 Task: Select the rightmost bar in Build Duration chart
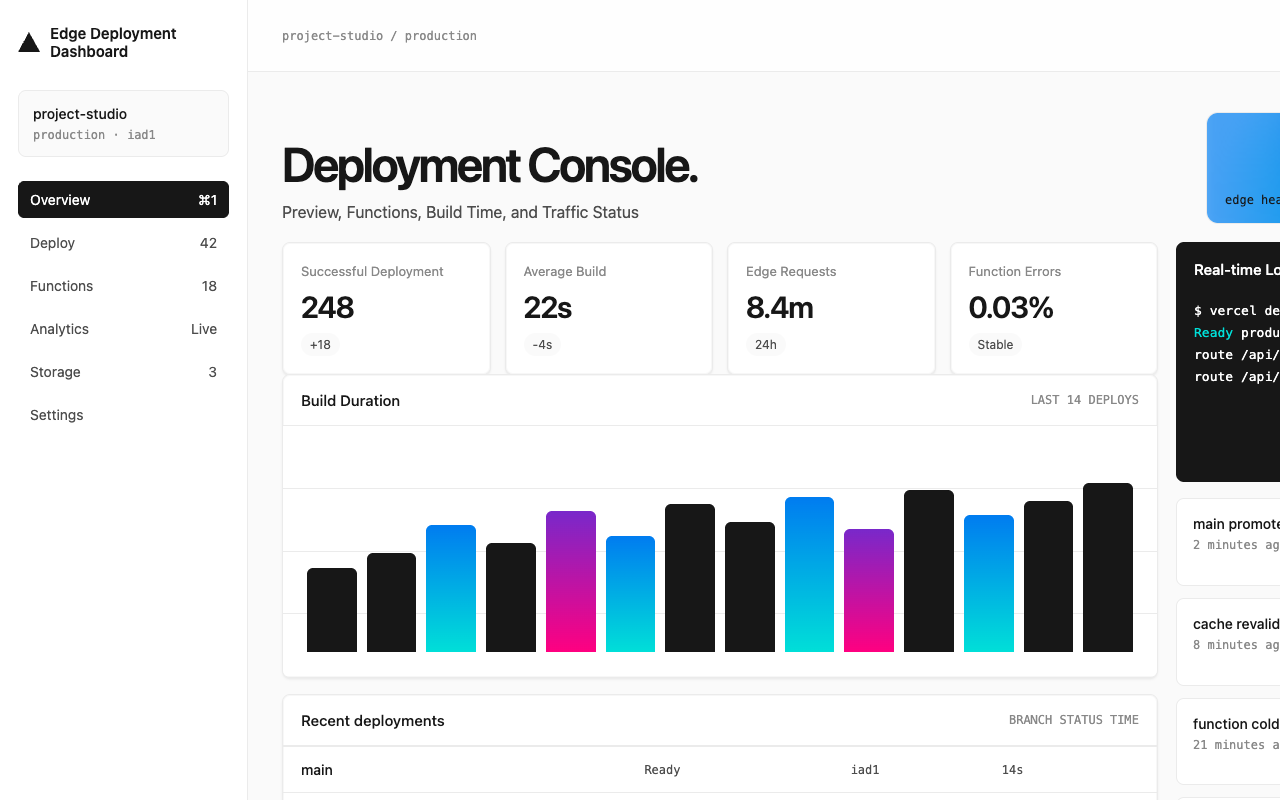pos(1108,568)
